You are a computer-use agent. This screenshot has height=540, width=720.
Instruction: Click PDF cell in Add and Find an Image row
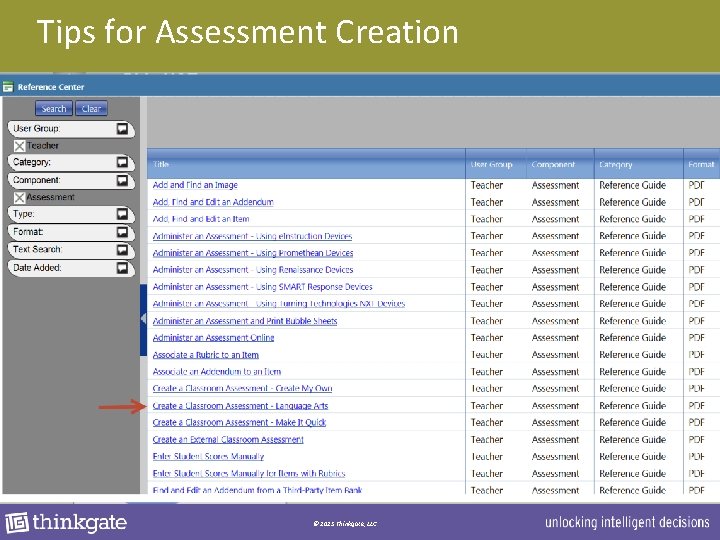696,186
